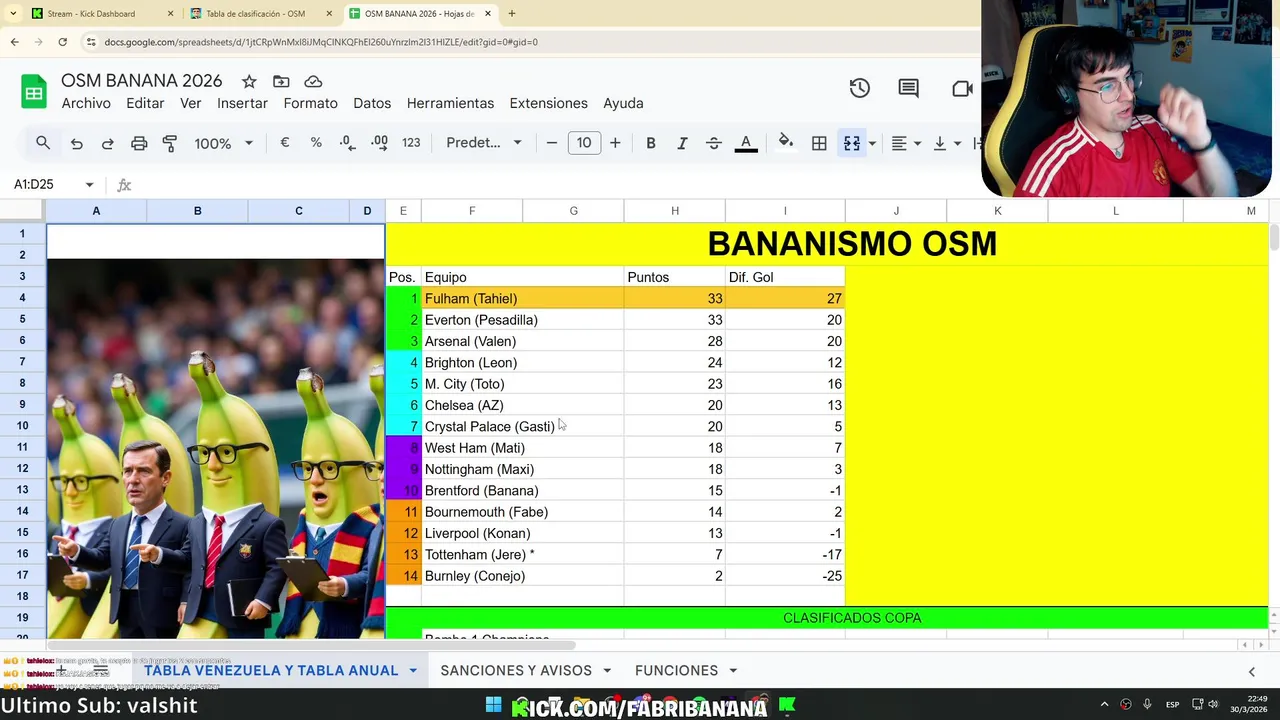Open the Insertar menu
Screen dimensions: 1280x720
point(242,103)
